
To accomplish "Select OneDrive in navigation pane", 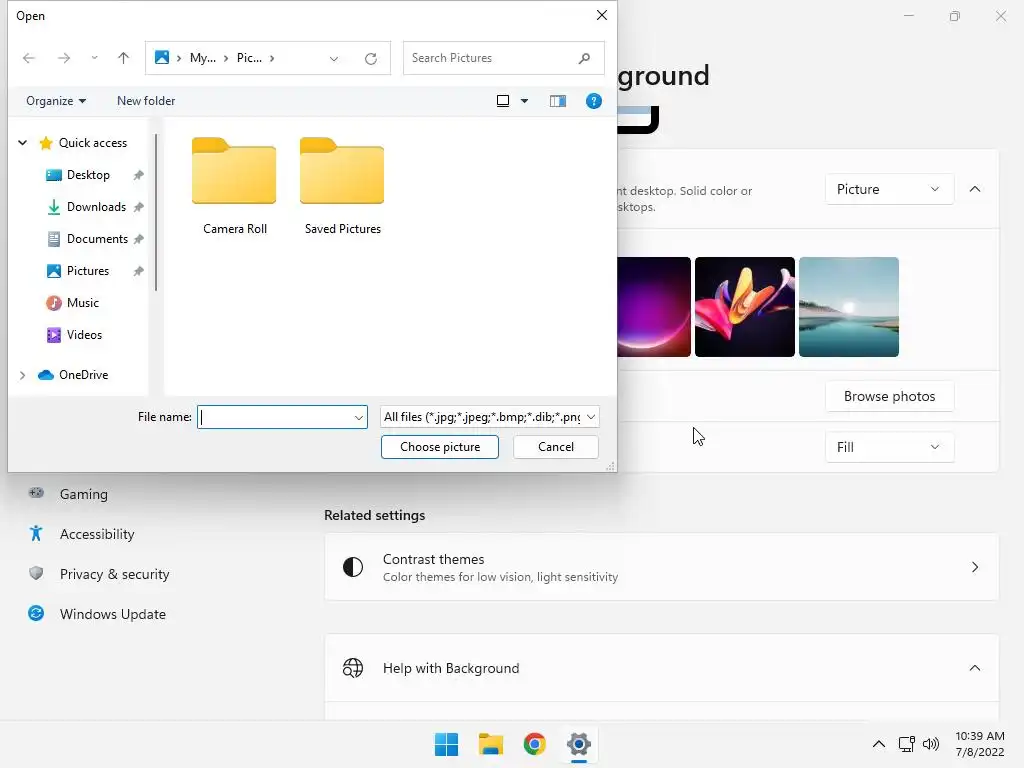I will [83, 375].
